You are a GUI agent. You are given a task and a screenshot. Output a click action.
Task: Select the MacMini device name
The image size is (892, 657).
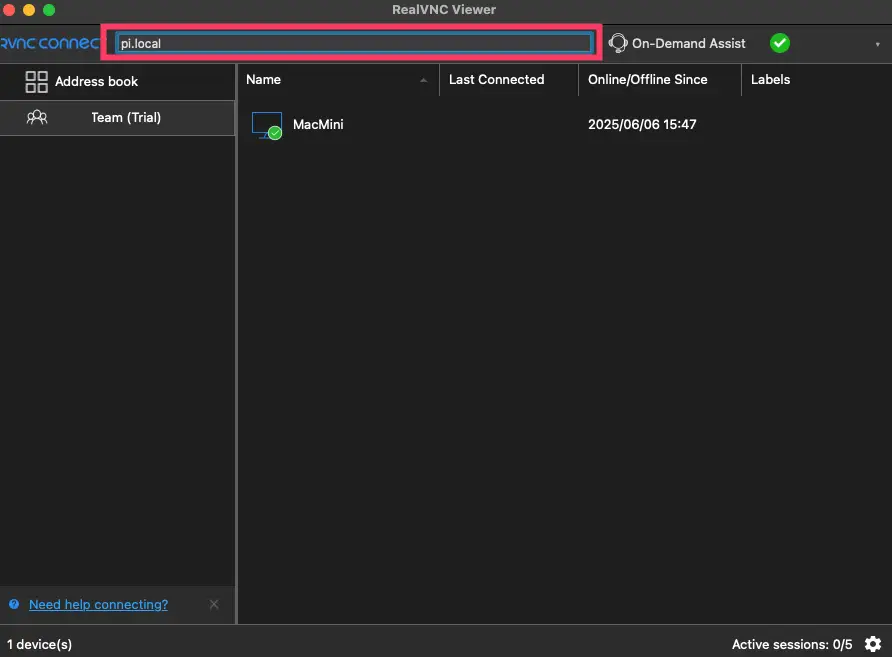coord(318,125)
